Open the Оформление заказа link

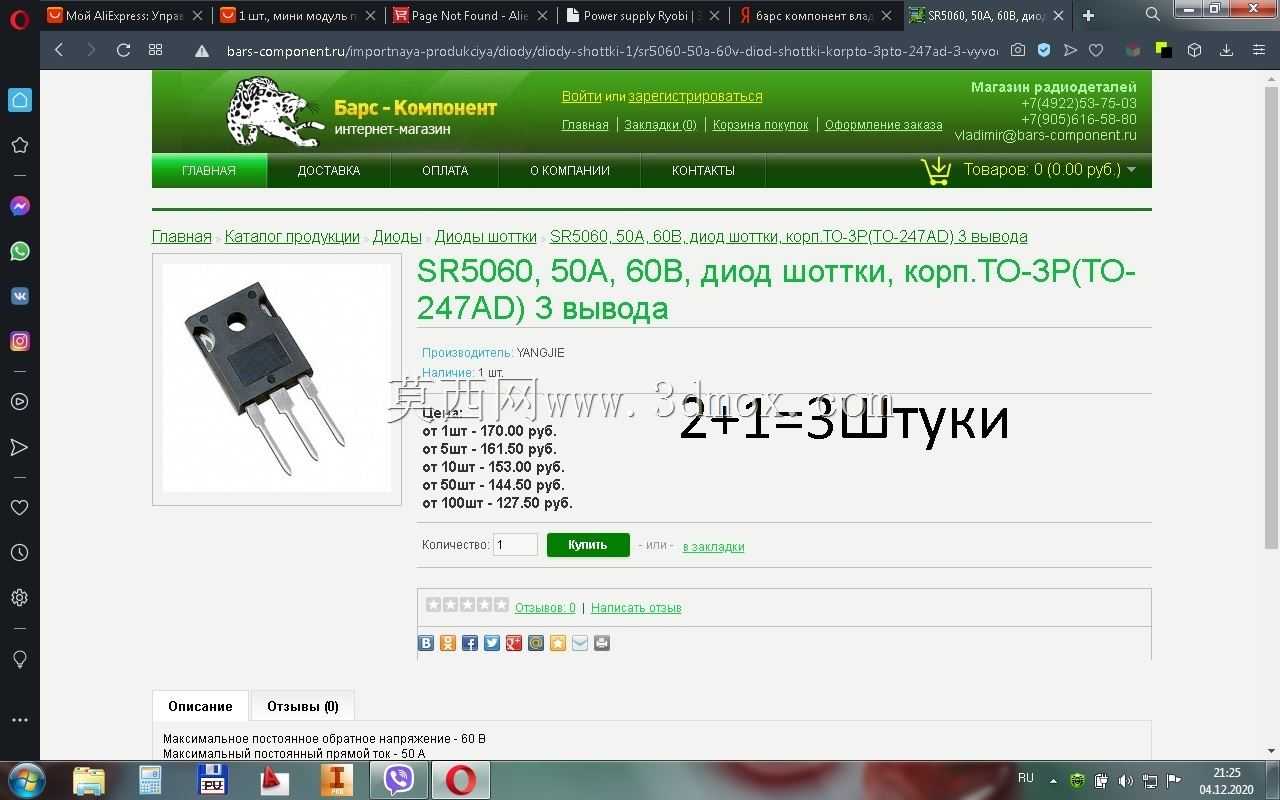point(884,125)
